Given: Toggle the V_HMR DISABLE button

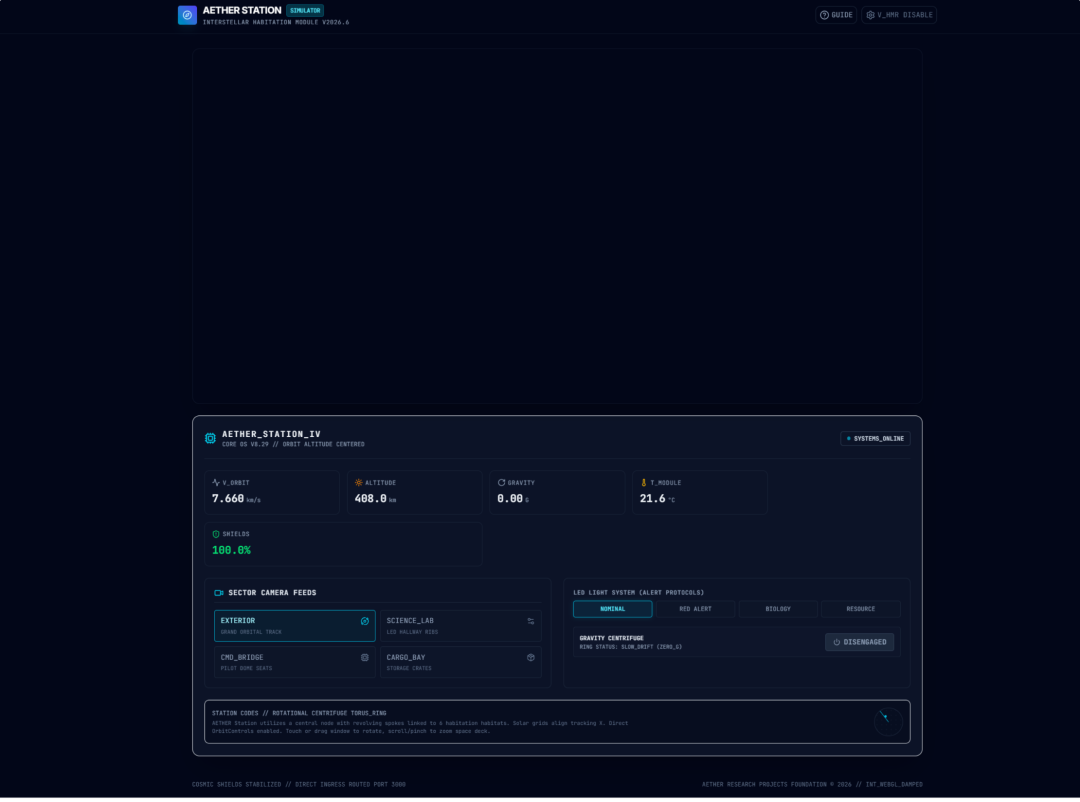Looking at the screenshot, I should (x=899, y=15).
